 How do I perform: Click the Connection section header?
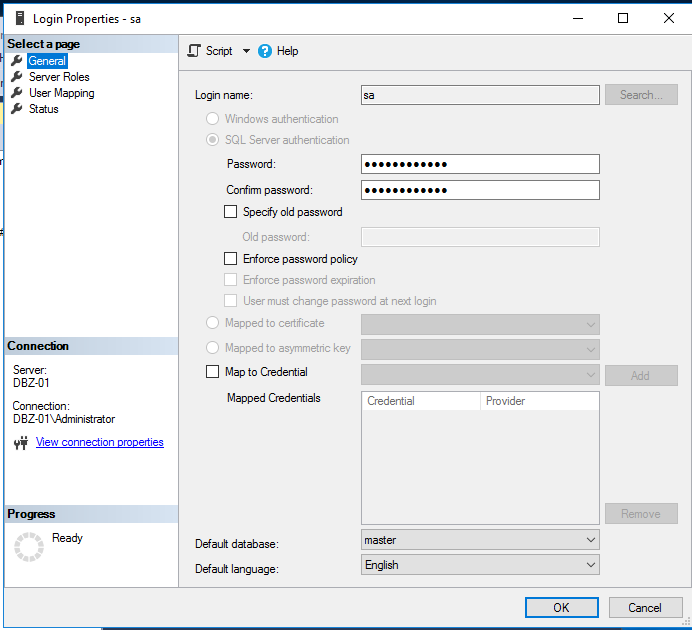tap(91, 346)
